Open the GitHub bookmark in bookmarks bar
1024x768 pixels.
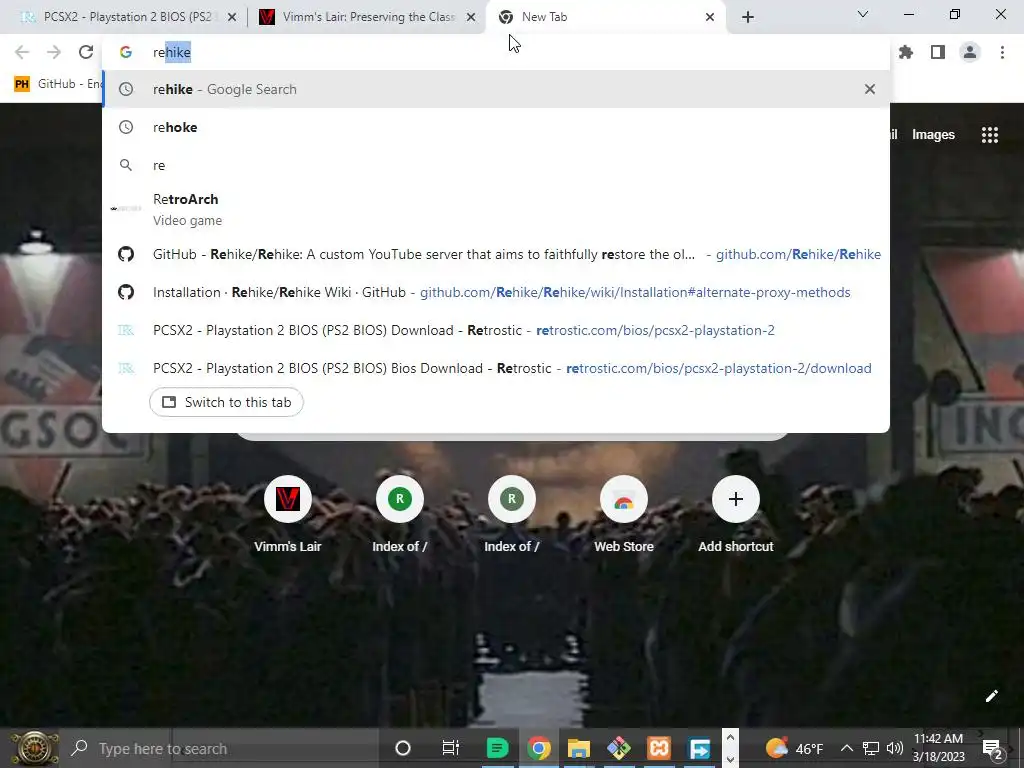[58, 84]
